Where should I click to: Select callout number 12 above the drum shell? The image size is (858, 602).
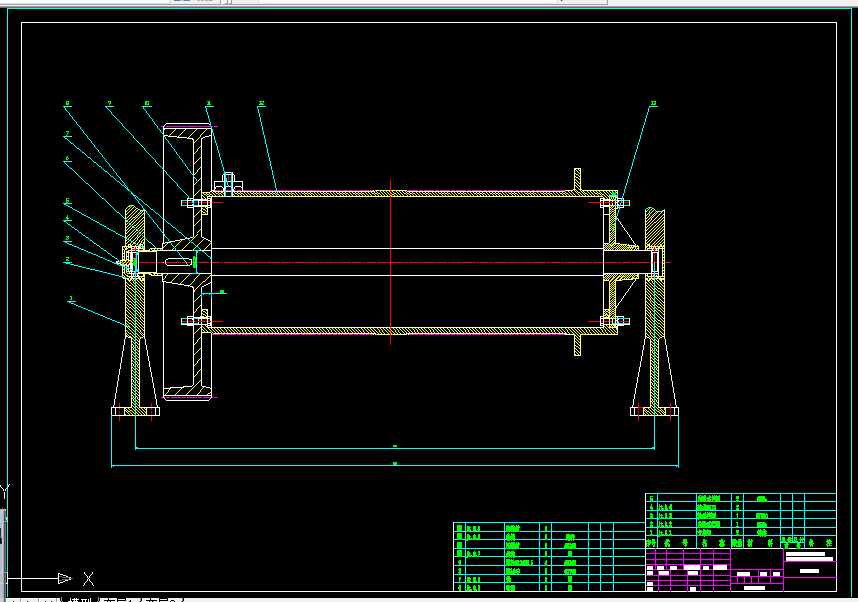point(262,103)
